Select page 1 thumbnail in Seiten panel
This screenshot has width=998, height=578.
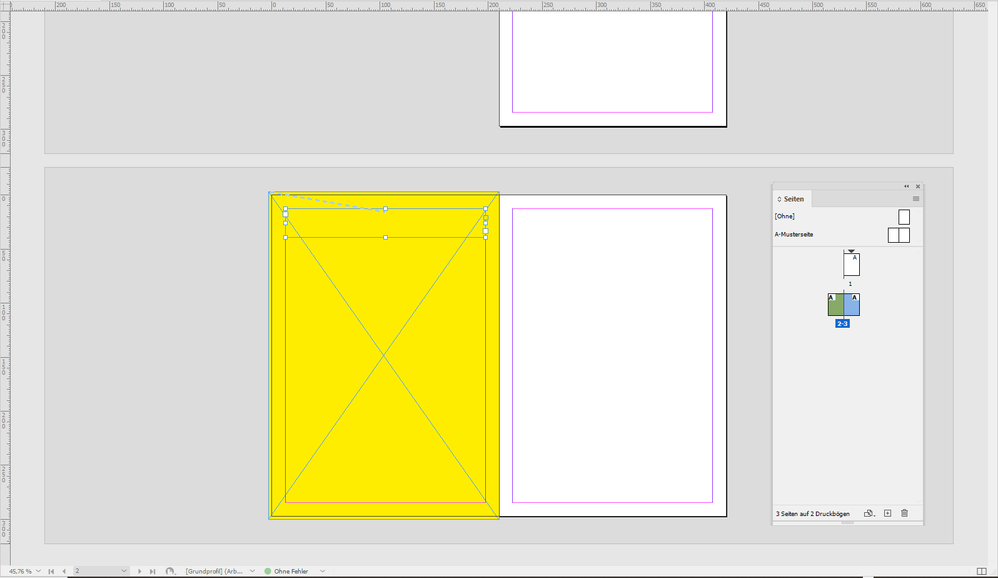852,265
